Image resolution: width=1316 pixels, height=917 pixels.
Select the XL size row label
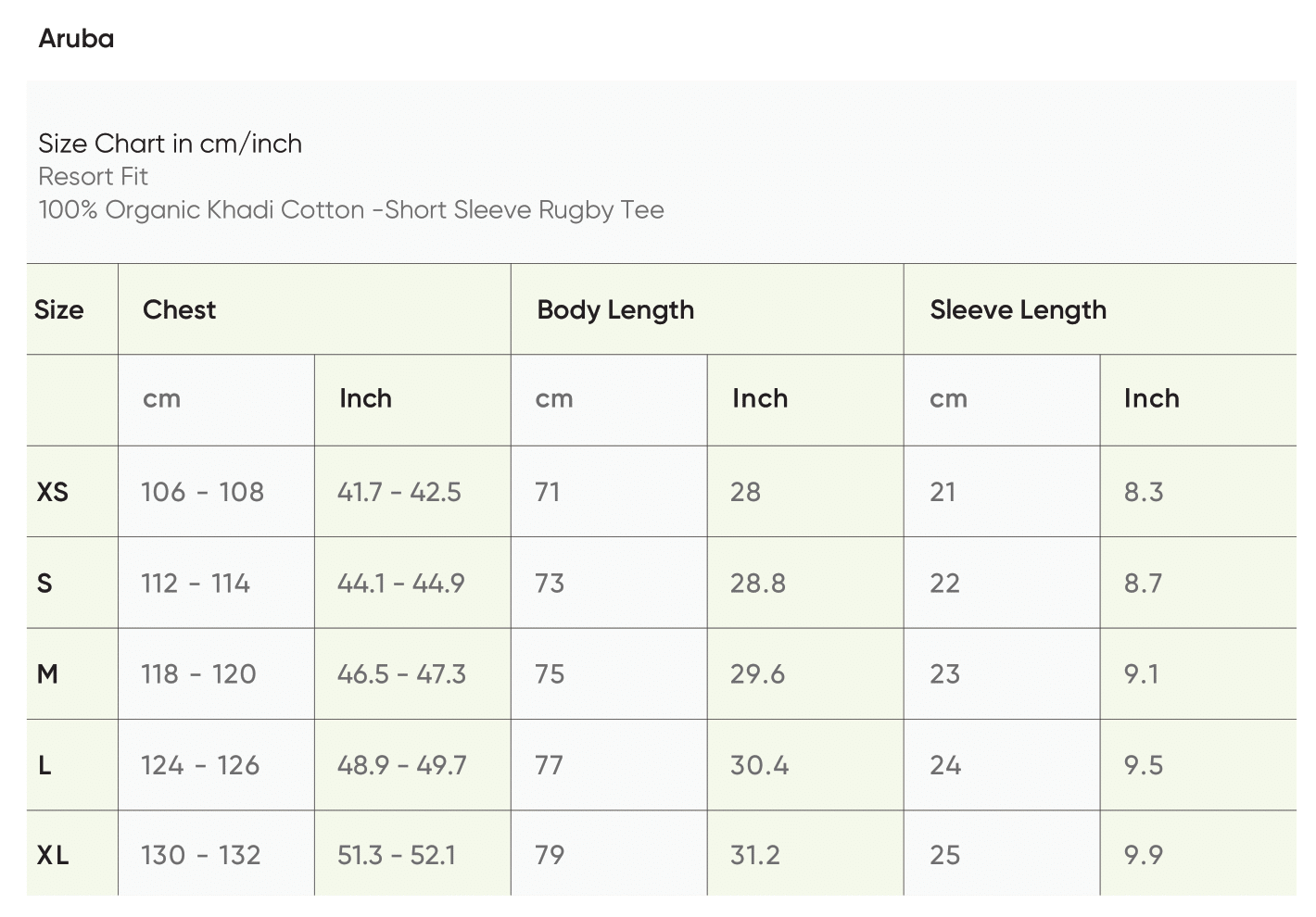point(53,855)
